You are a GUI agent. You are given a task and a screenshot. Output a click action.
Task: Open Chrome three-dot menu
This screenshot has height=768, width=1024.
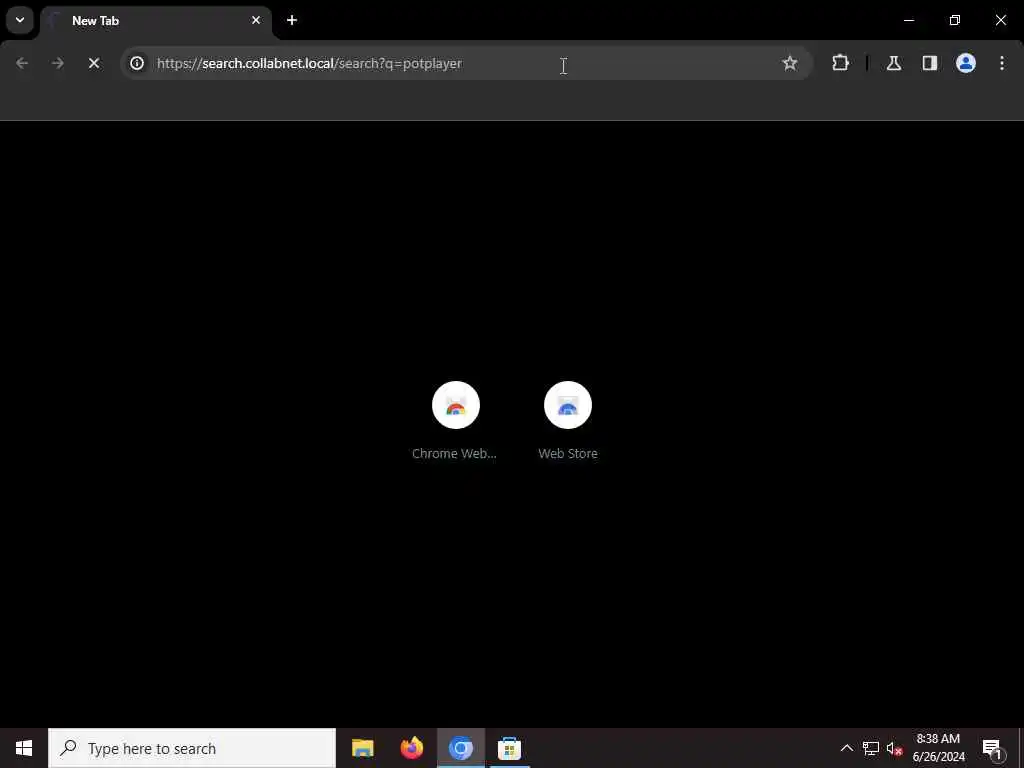[1002, 63]
